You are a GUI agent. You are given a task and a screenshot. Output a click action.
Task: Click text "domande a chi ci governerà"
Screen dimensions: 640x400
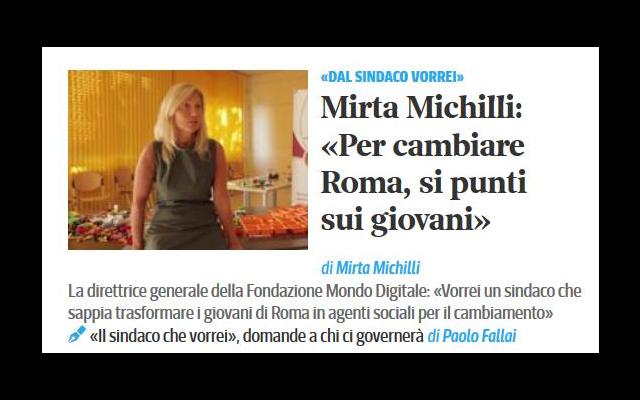tap(333, 336)
